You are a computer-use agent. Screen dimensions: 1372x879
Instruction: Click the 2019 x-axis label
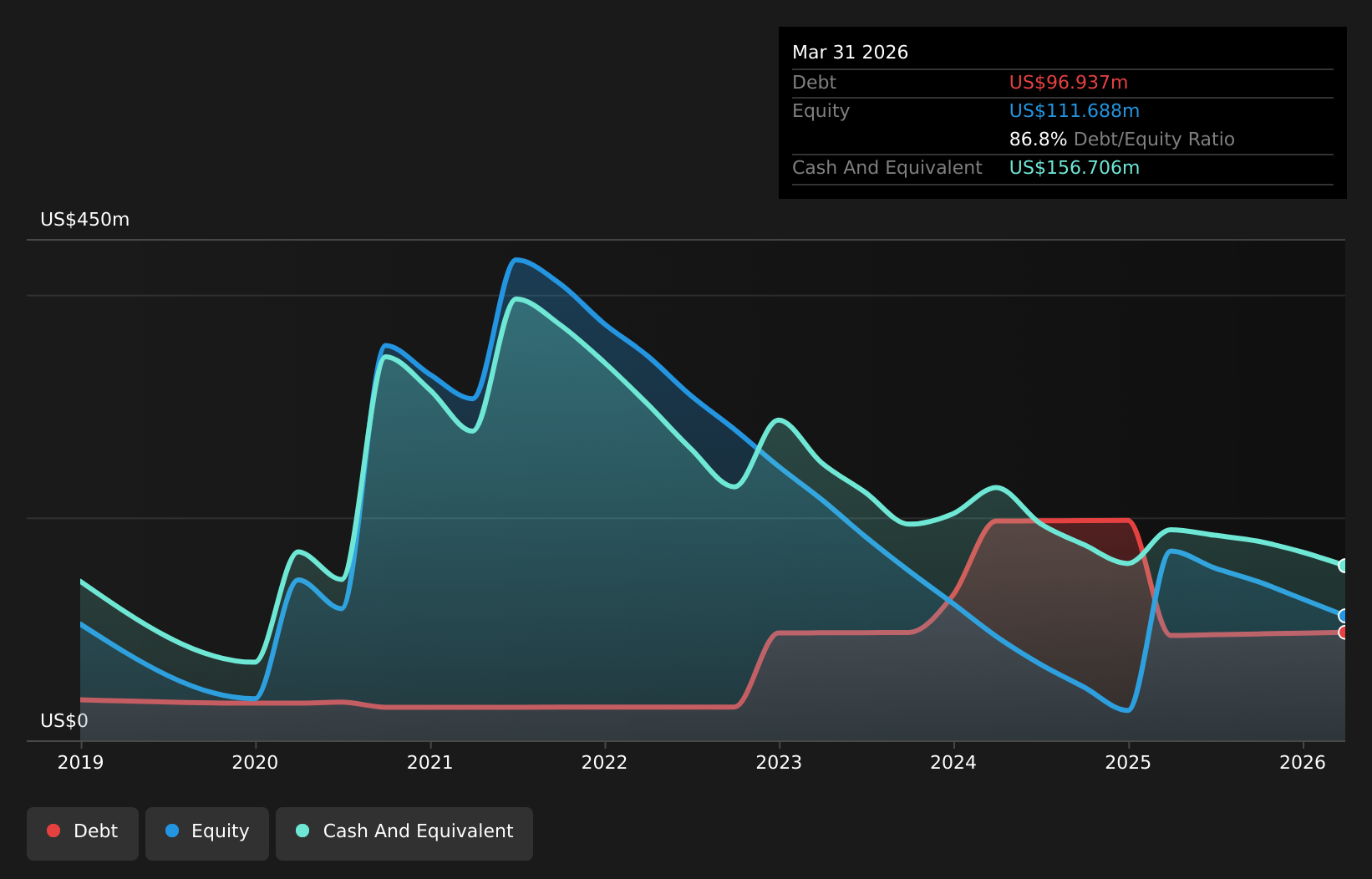[80, 763]
